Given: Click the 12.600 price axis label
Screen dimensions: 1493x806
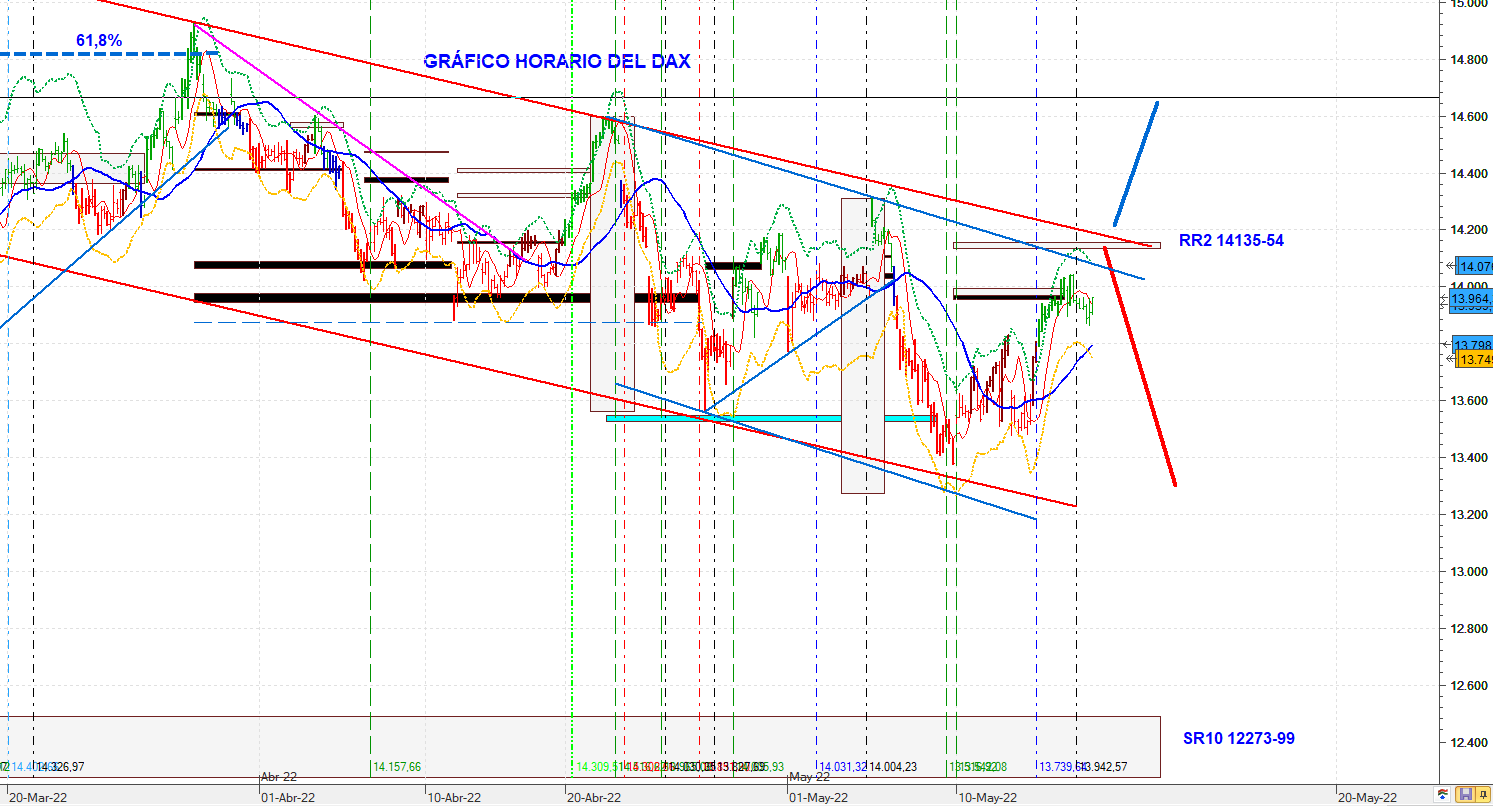Looking at the screenshot, I should (1471, 686).
